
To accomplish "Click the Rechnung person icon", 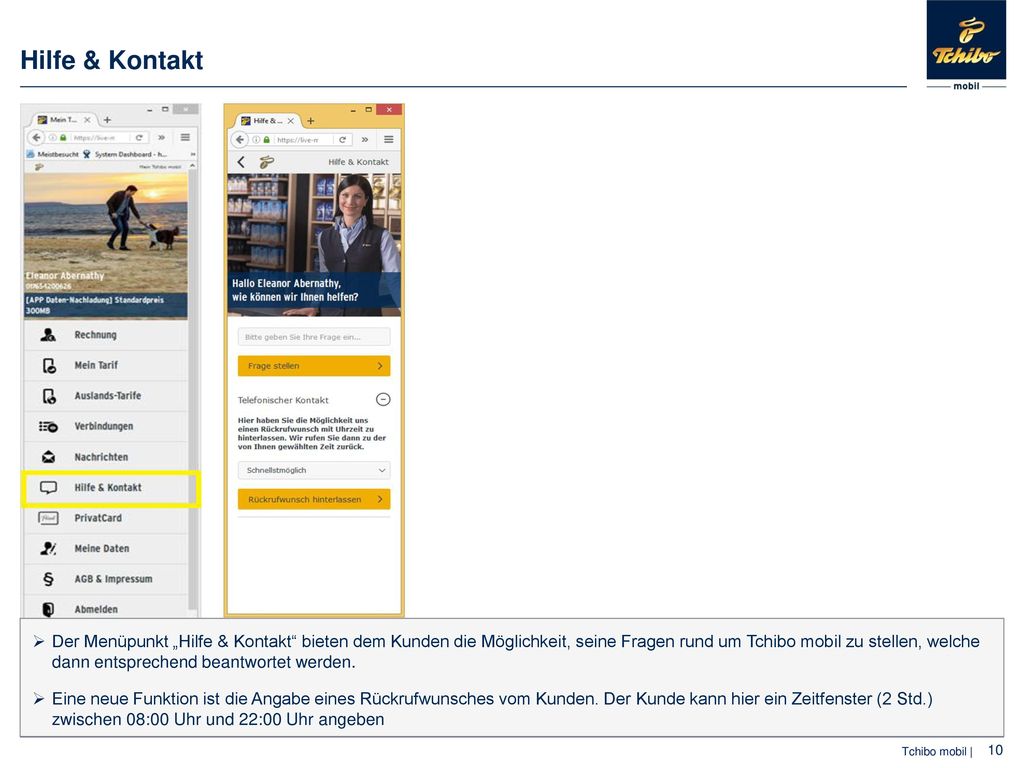I will pos(48,335).
